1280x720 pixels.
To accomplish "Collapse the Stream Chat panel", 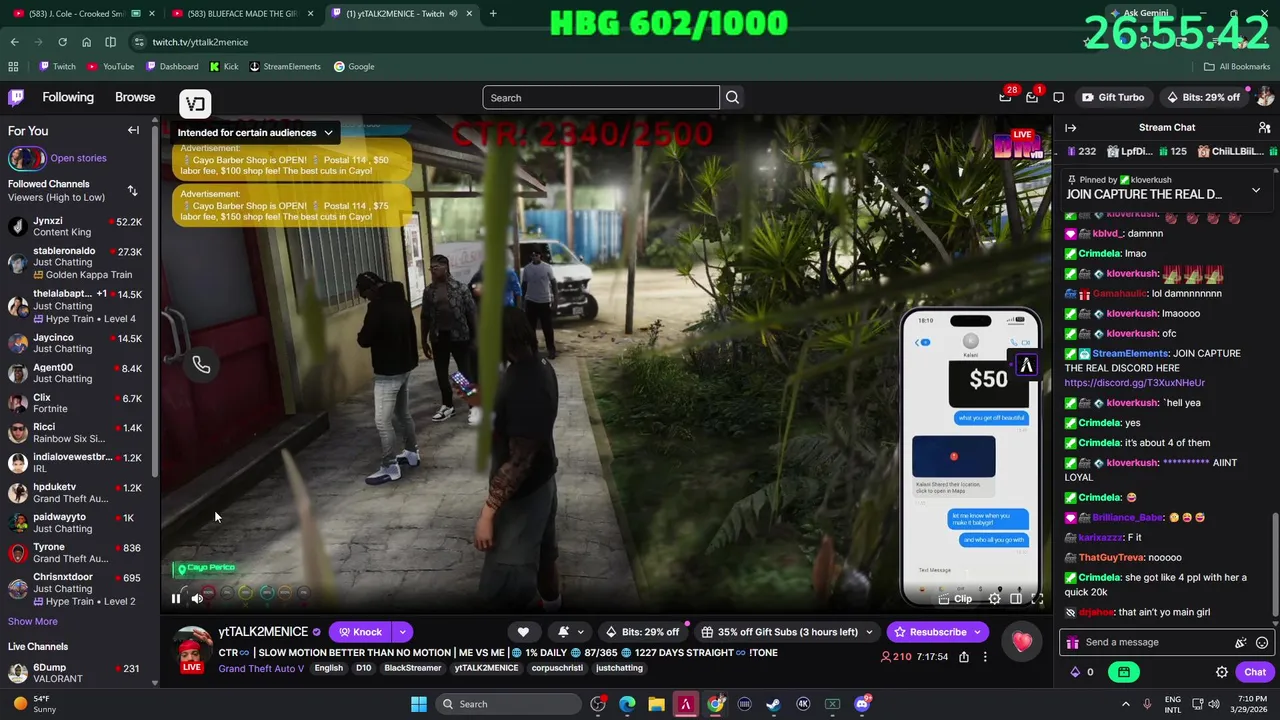I will 1070,127.
